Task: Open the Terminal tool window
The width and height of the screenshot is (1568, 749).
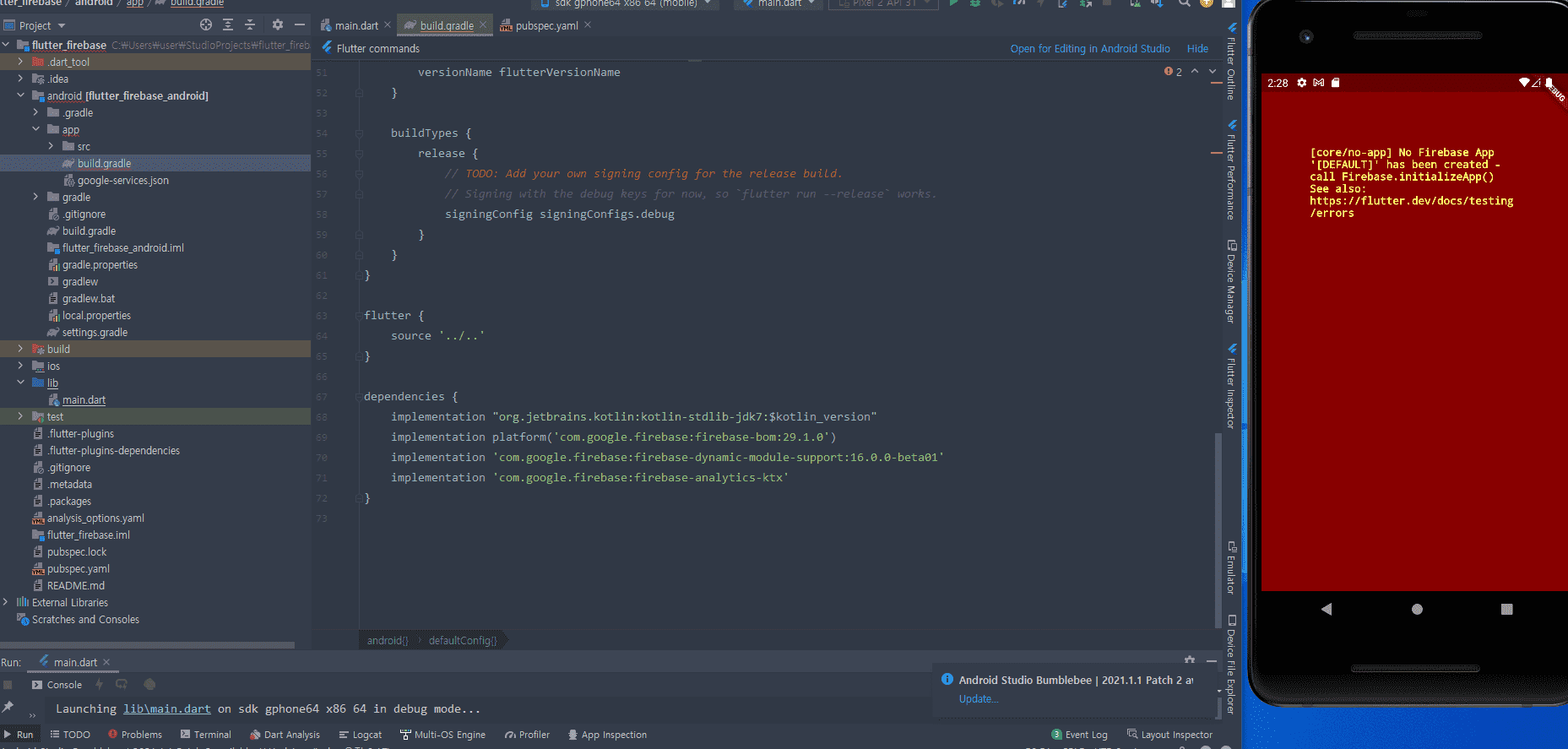Action: 205,735
